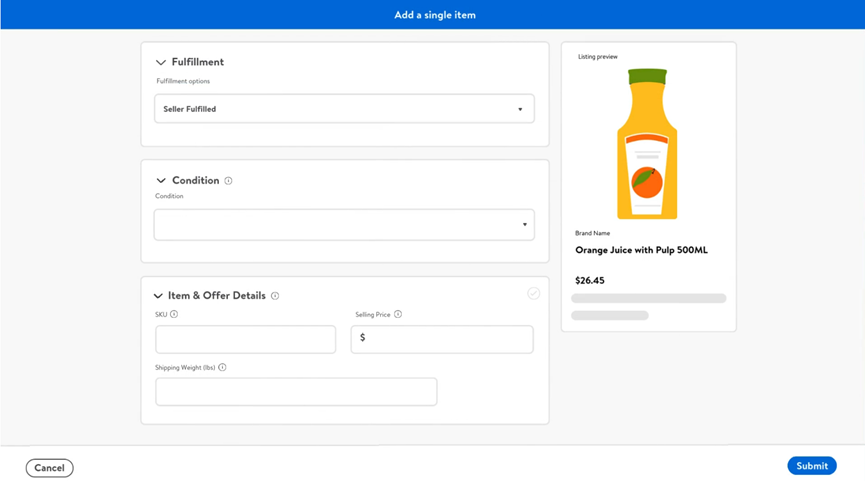Image resolution: width=865 pixels, height=481 pixels.
Task: Collapse the Condition section chevron
Action: point(161,181)
